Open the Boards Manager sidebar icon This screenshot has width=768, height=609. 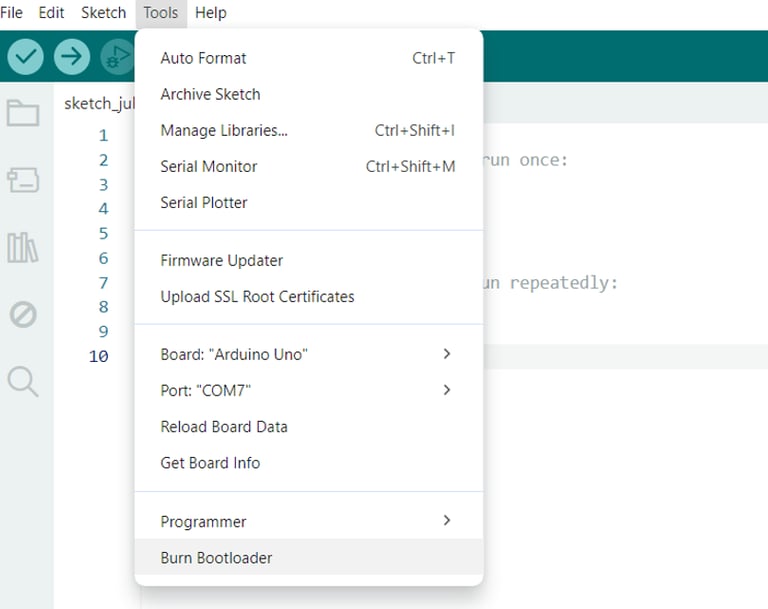[23, 180]
